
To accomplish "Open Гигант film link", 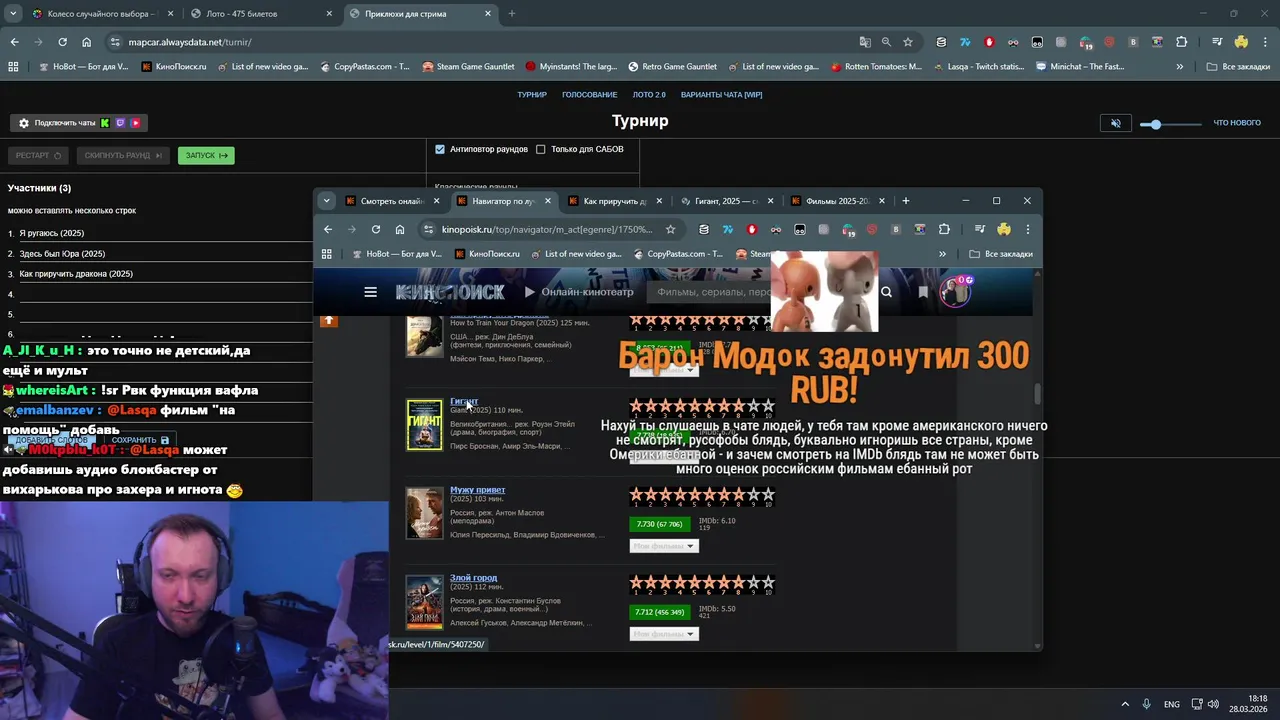I will [x=464, y=402].
